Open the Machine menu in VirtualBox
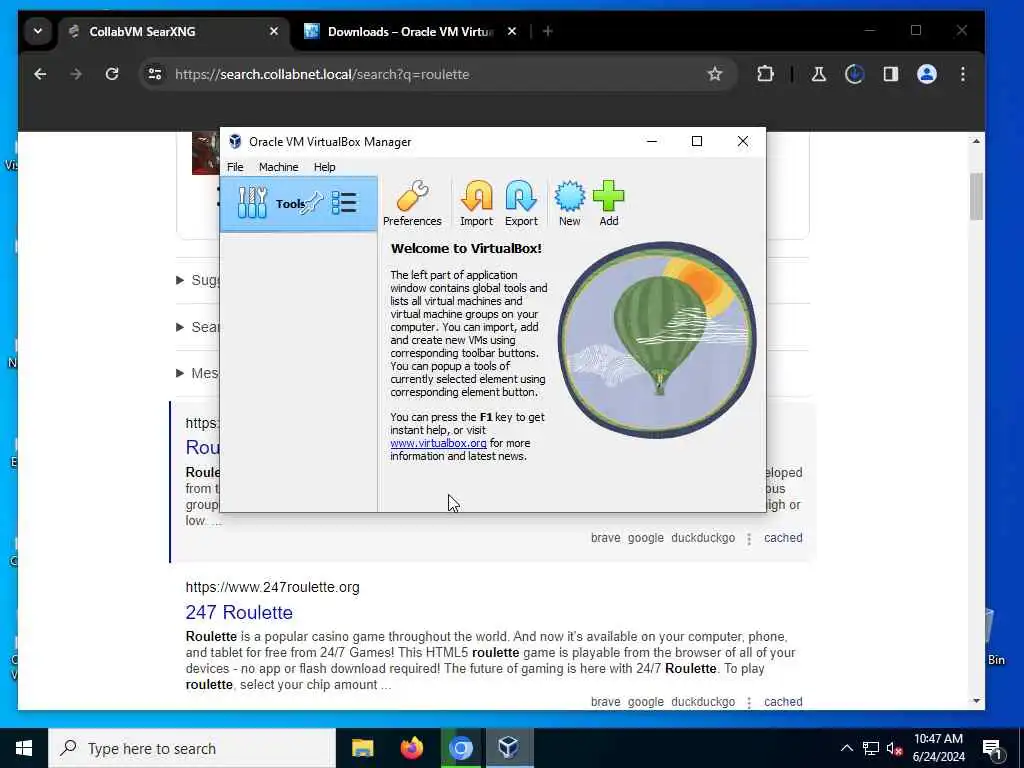1024x768 pixels. (278, 167)
